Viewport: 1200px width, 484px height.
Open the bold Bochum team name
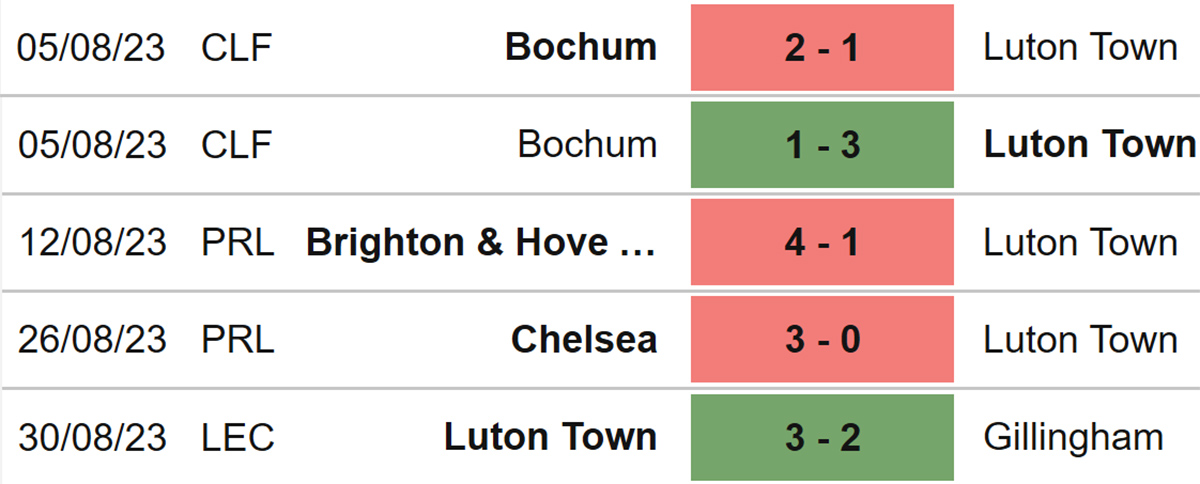[x=581, y=47]
